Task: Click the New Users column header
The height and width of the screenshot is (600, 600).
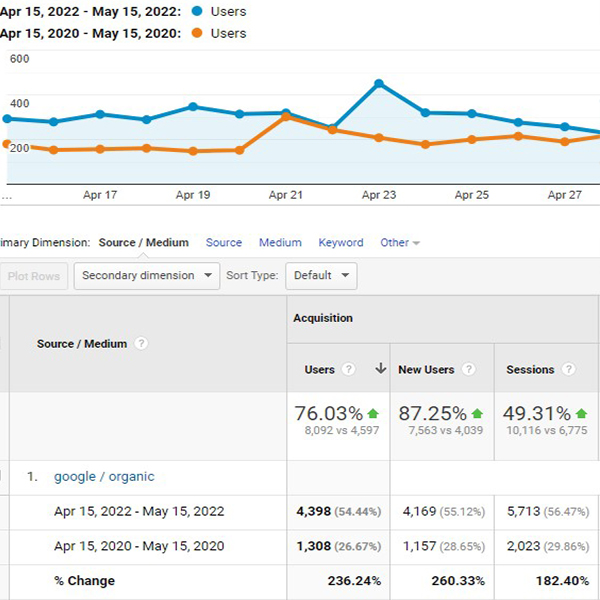Action: (x=426, y=369)
